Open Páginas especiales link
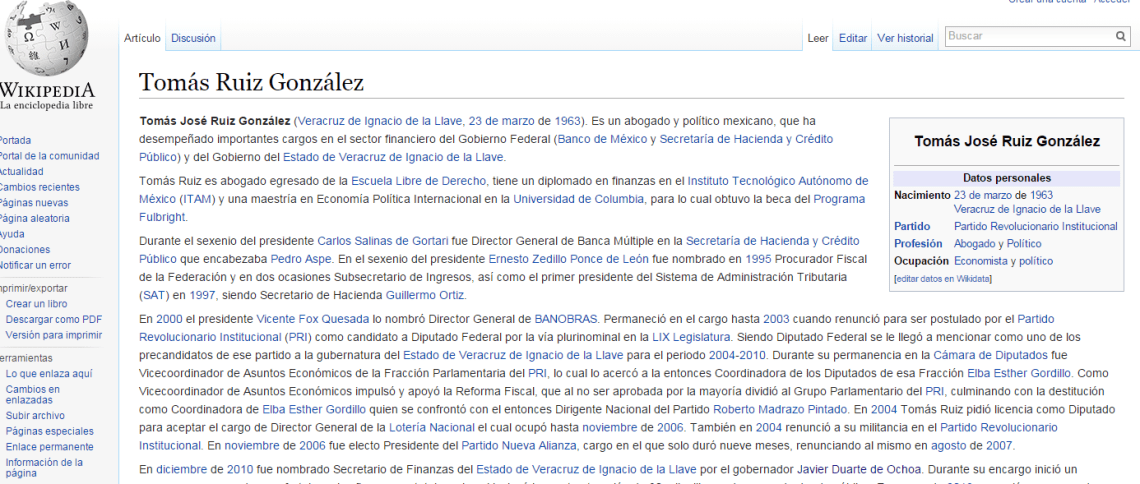 49,431
